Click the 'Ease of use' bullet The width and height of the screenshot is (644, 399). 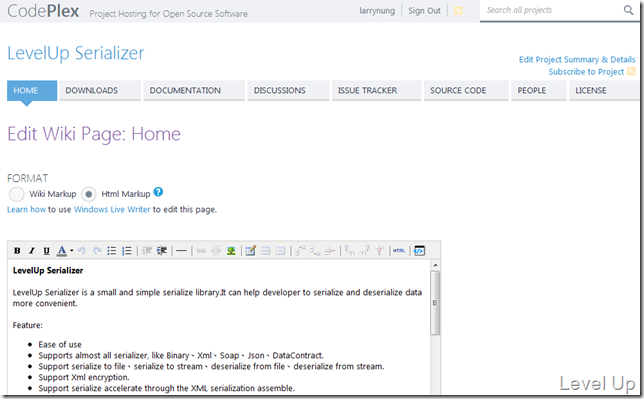coord(60,345)
